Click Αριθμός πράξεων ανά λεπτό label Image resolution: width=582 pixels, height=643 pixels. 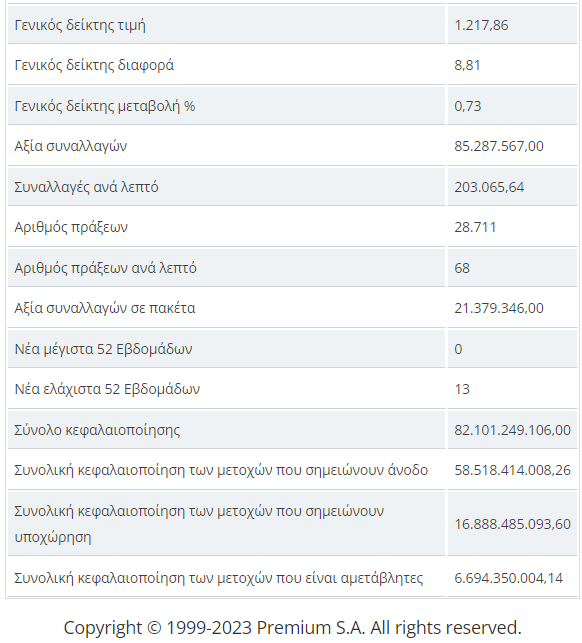(x=105, y=268)
